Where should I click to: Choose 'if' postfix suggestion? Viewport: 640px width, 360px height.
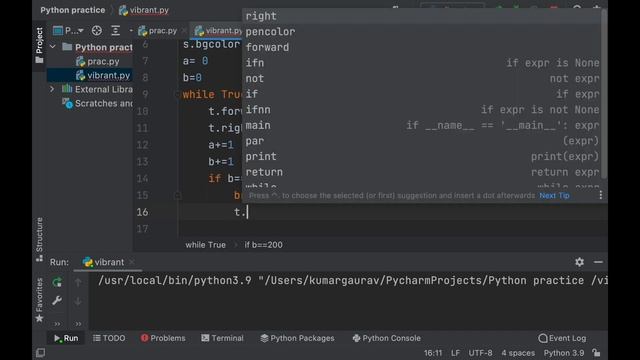pos(422,94)
